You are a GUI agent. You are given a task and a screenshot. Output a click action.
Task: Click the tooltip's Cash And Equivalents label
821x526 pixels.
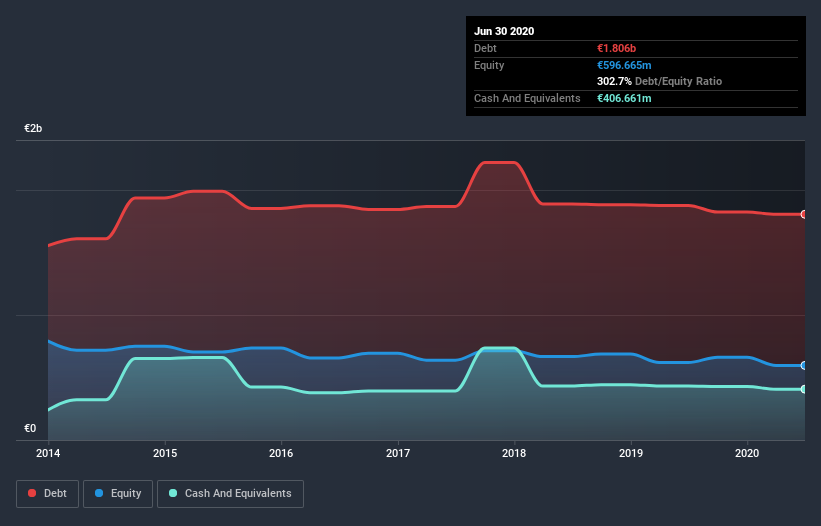(x=527, y=98)
